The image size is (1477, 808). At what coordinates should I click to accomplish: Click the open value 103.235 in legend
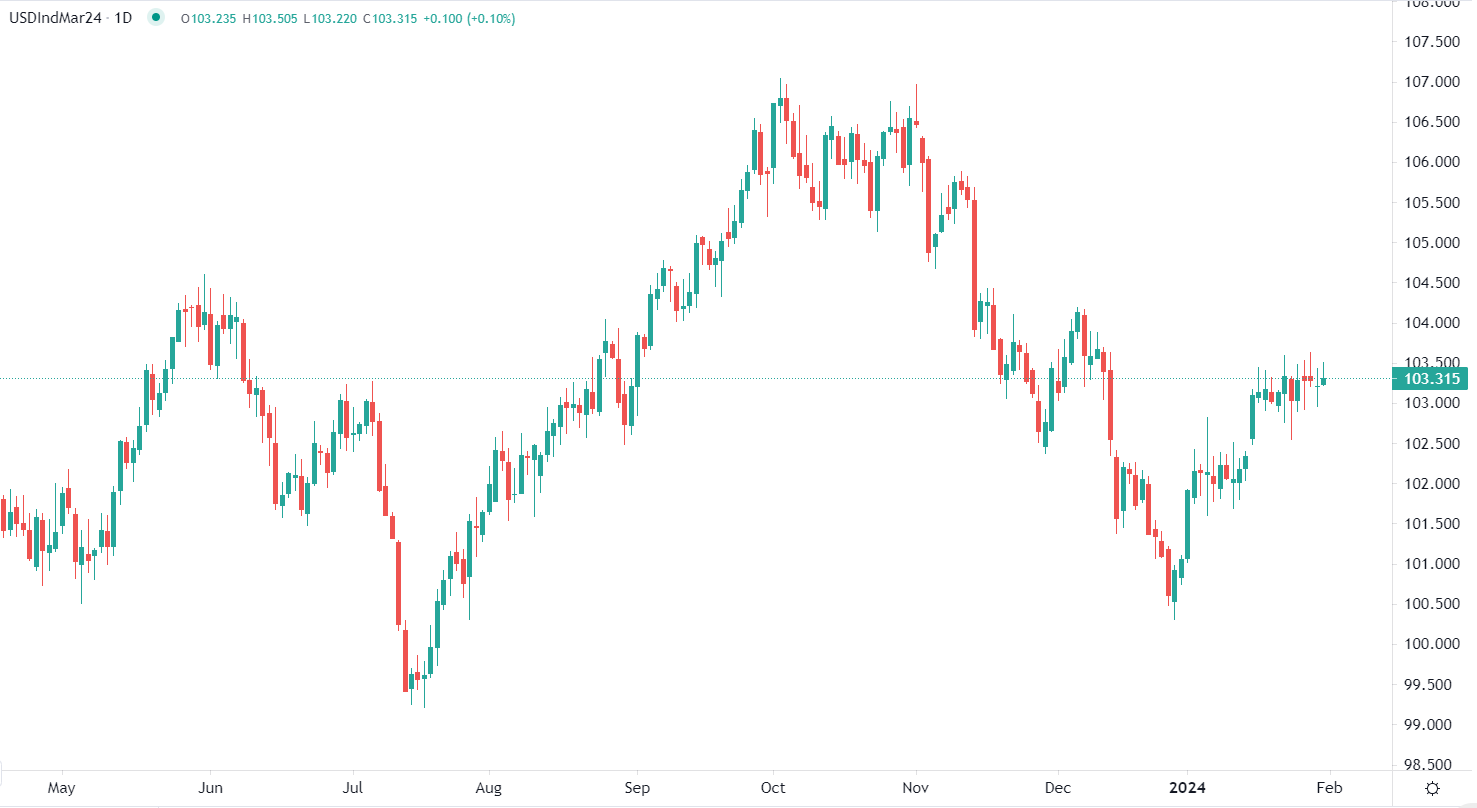pyautogui.click(x=213, y=18)
